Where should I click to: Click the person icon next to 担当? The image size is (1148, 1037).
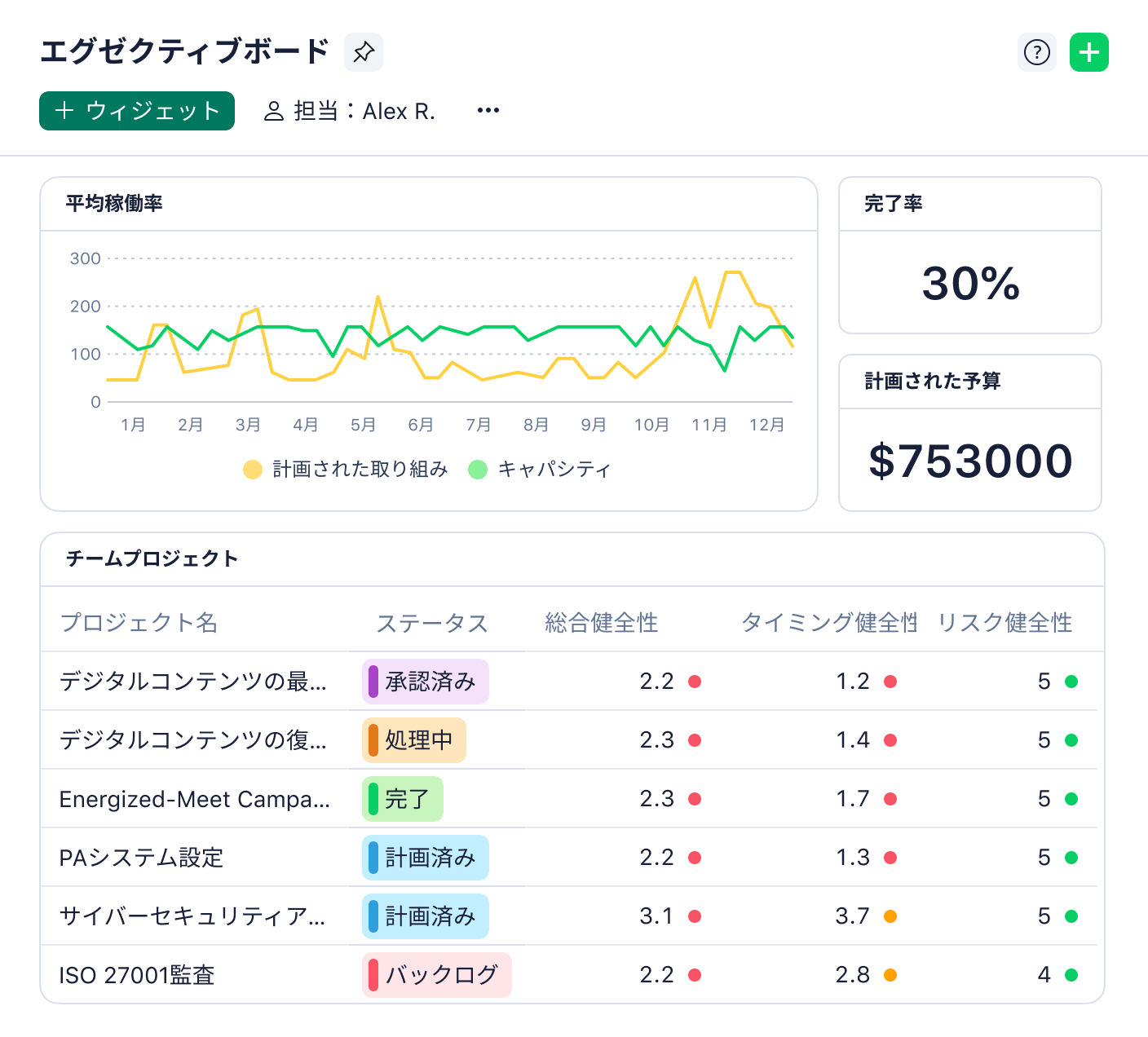(x=273, y=111)
